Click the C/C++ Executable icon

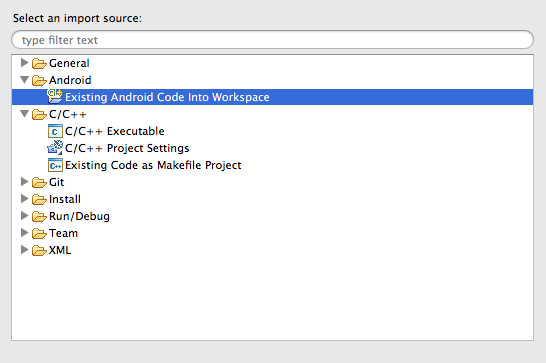click(55, 131)
